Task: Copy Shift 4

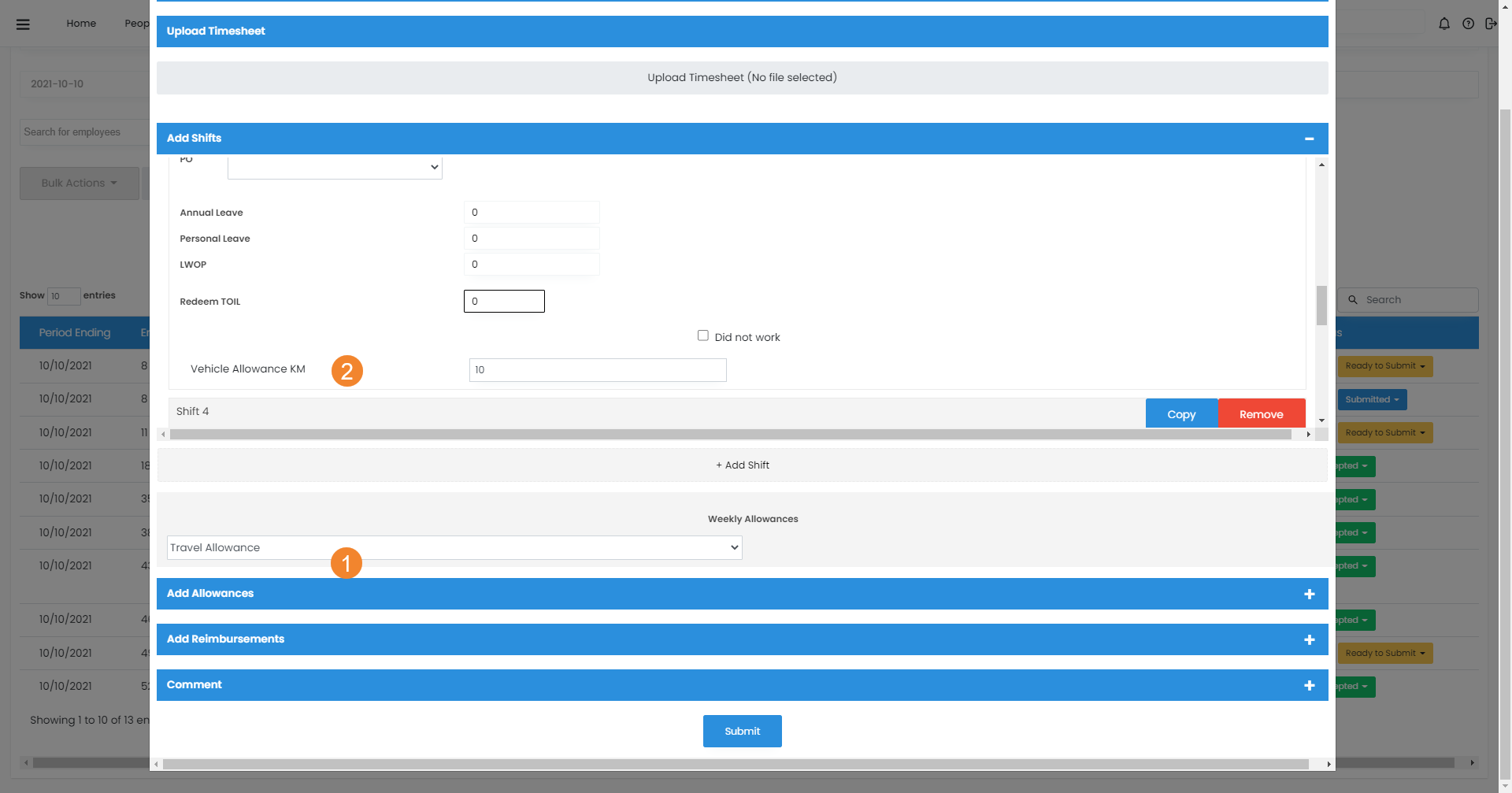Action: pyautogui.click(x=1180, y=414)
